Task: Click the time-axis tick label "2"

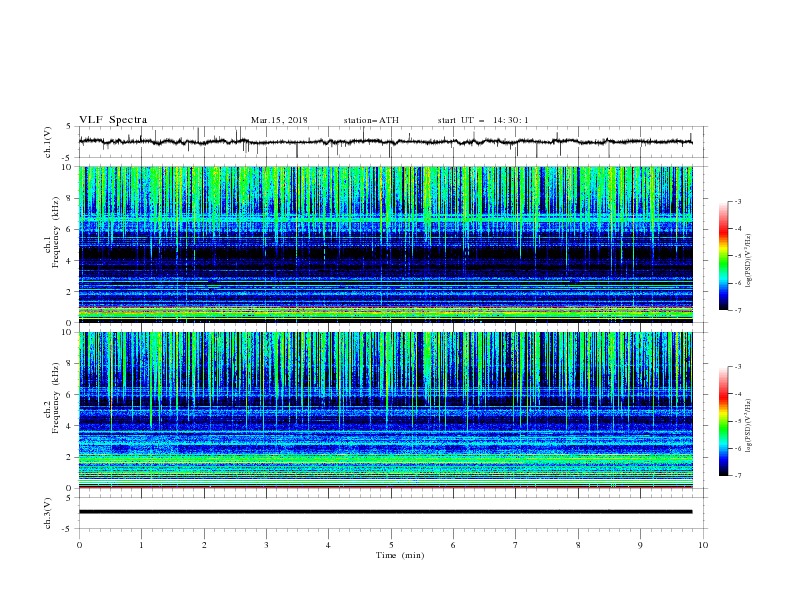Action: (x=204, y=545)
